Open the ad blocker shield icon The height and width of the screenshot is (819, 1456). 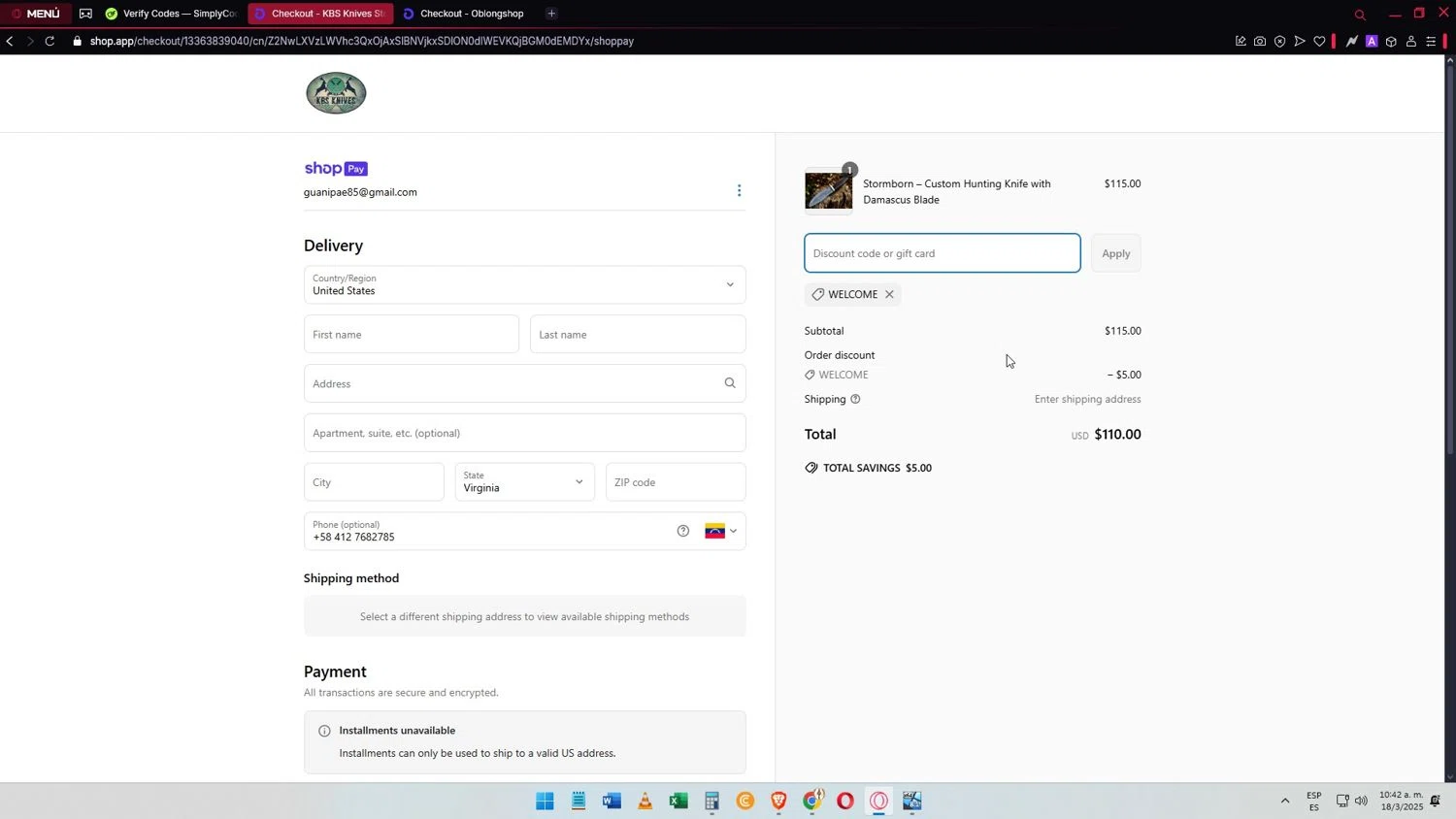tap(1279, 41)
